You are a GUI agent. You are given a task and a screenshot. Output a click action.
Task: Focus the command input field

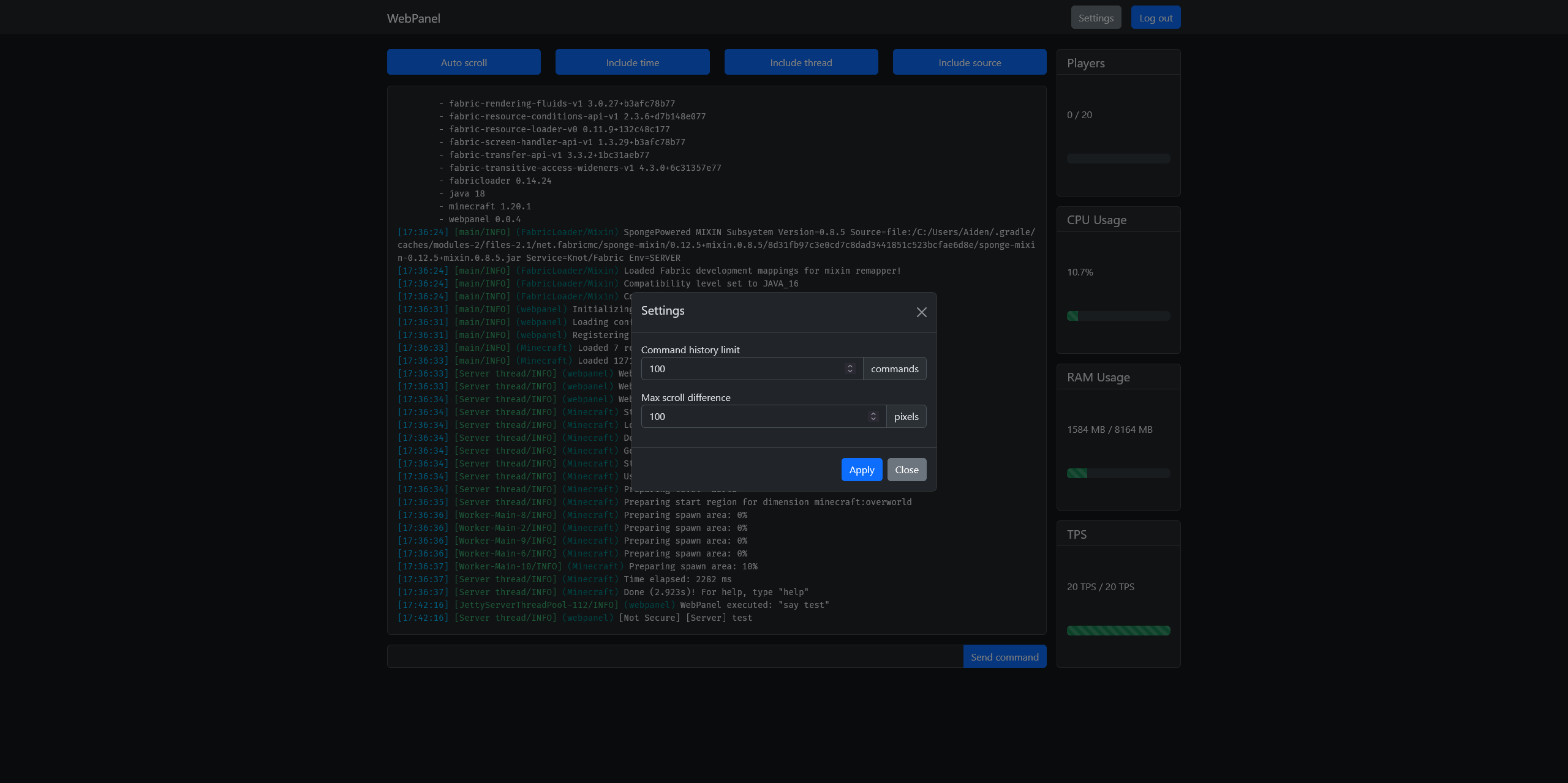coord(674,656)
